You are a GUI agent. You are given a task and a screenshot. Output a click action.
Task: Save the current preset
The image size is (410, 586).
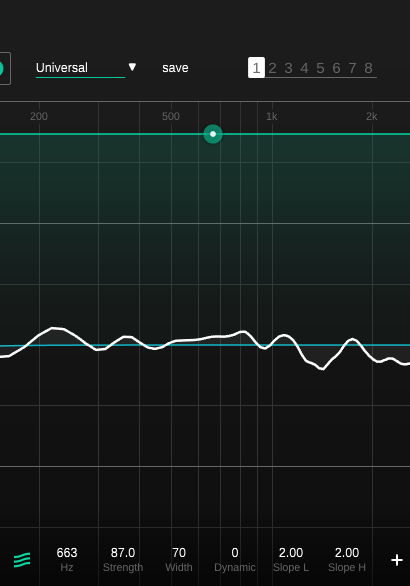point(175,68)
